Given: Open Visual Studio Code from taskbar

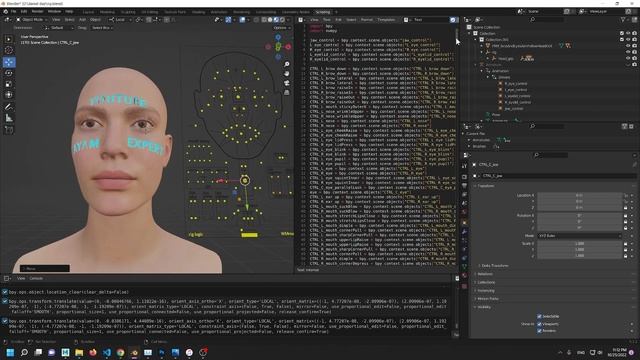Looking at the screenshot, I should point(107,352).
